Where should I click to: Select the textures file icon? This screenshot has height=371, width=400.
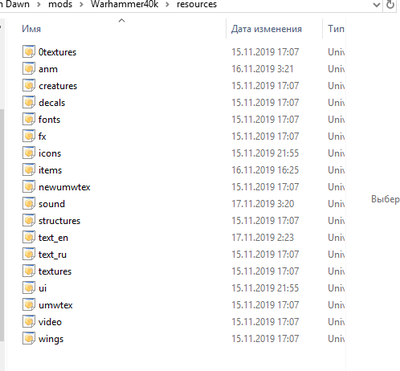29,271
